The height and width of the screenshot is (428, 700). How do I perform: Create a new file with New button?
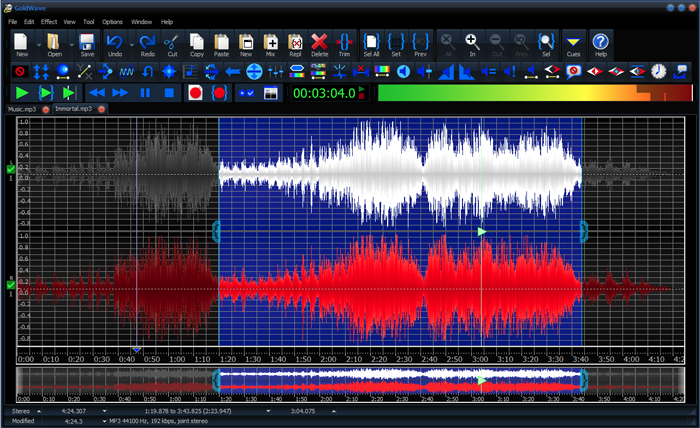pos(21,45)
